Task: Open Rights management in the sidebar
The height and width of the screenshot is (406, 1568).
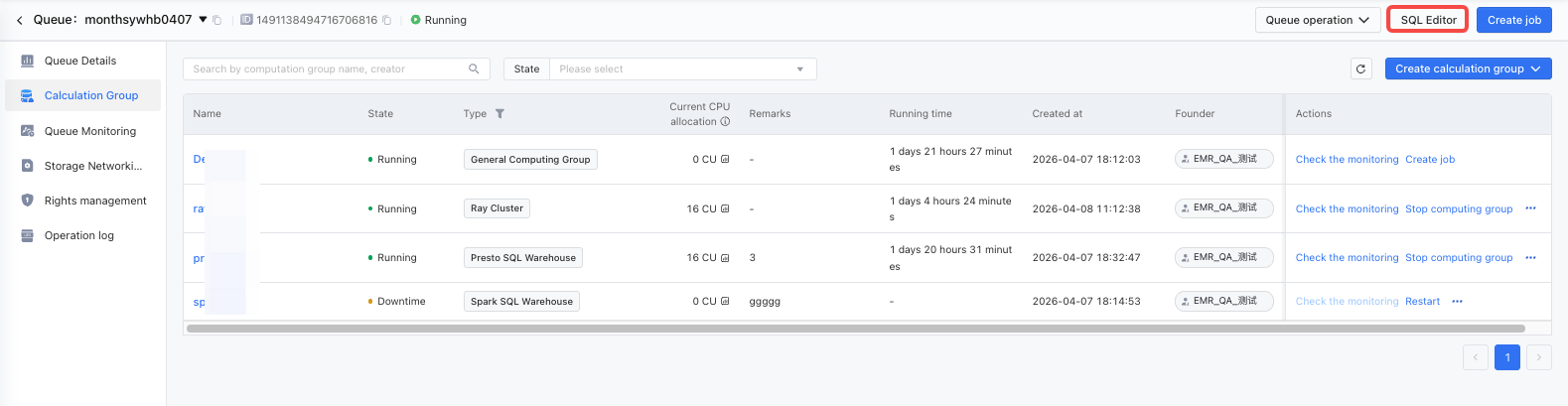Action: (82, 201)
